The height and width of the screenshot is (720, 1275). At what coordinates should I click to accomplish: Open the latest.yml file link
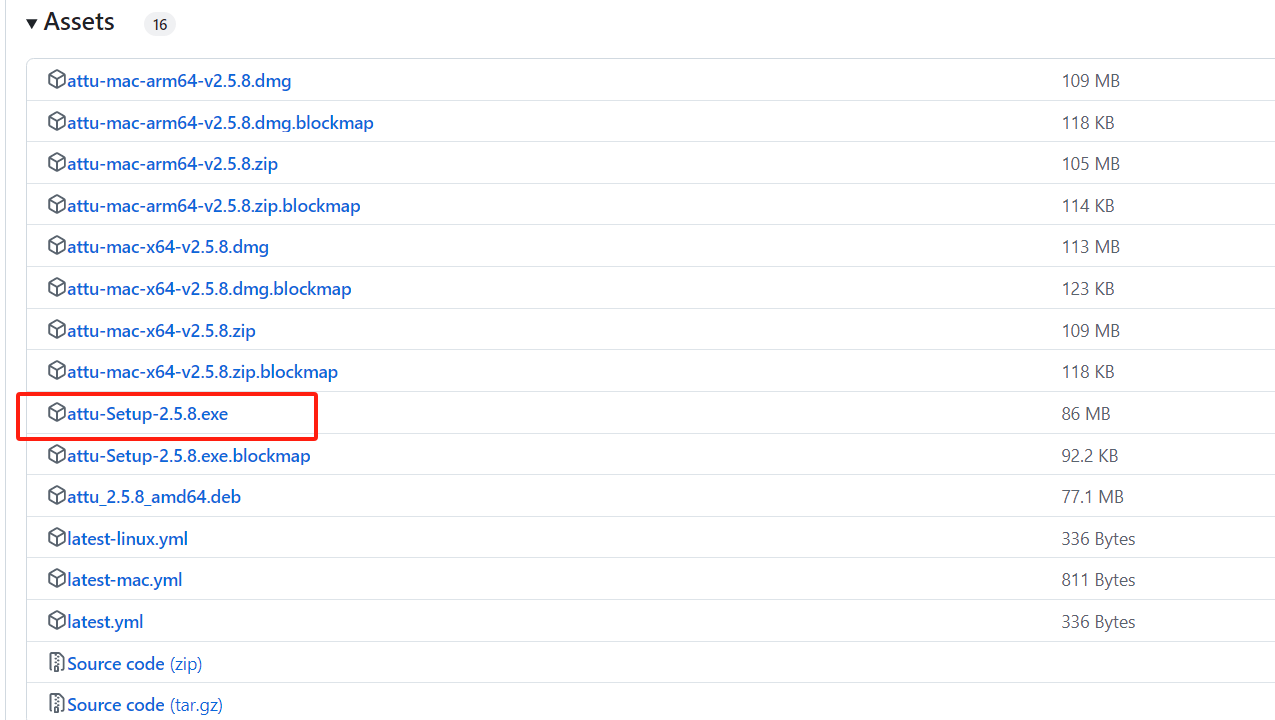[105, 622]
